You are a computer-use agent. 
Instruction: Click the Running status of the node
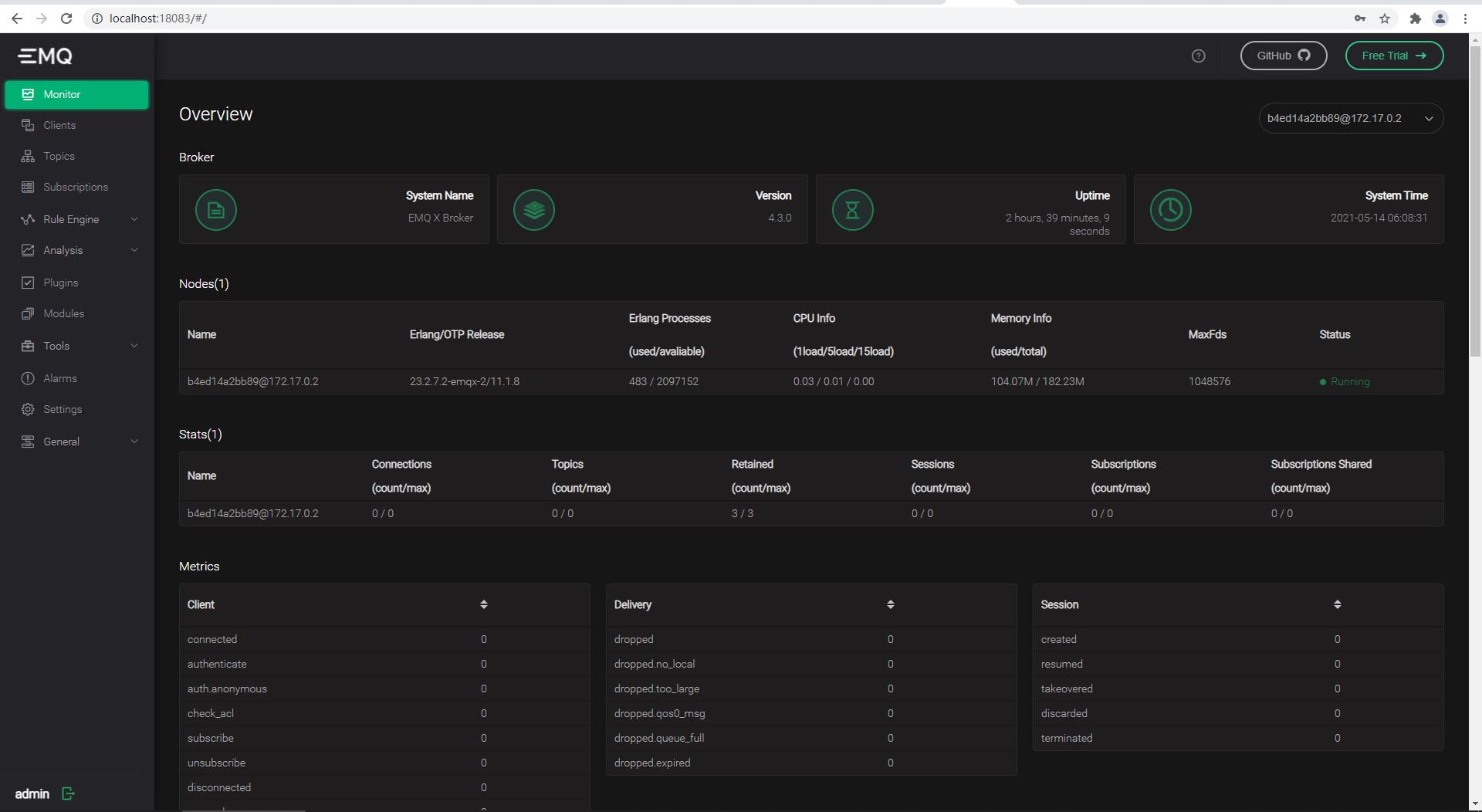point(1345,381)
